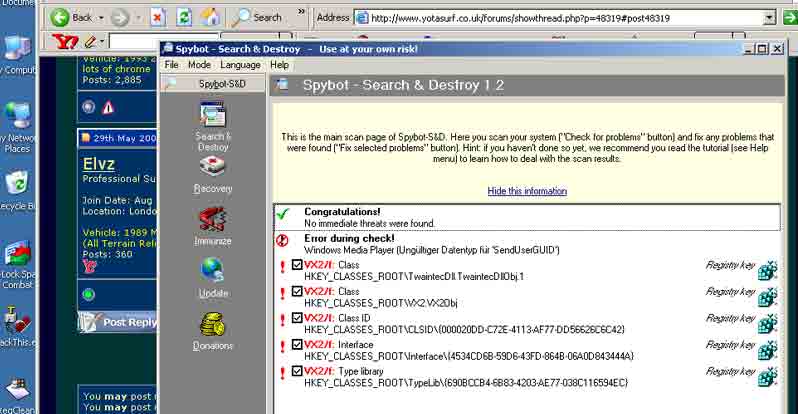Click into the browser Address URL field
Viewport: 798px width, 414px height.
pyautogui.click(x=560, y=17)
